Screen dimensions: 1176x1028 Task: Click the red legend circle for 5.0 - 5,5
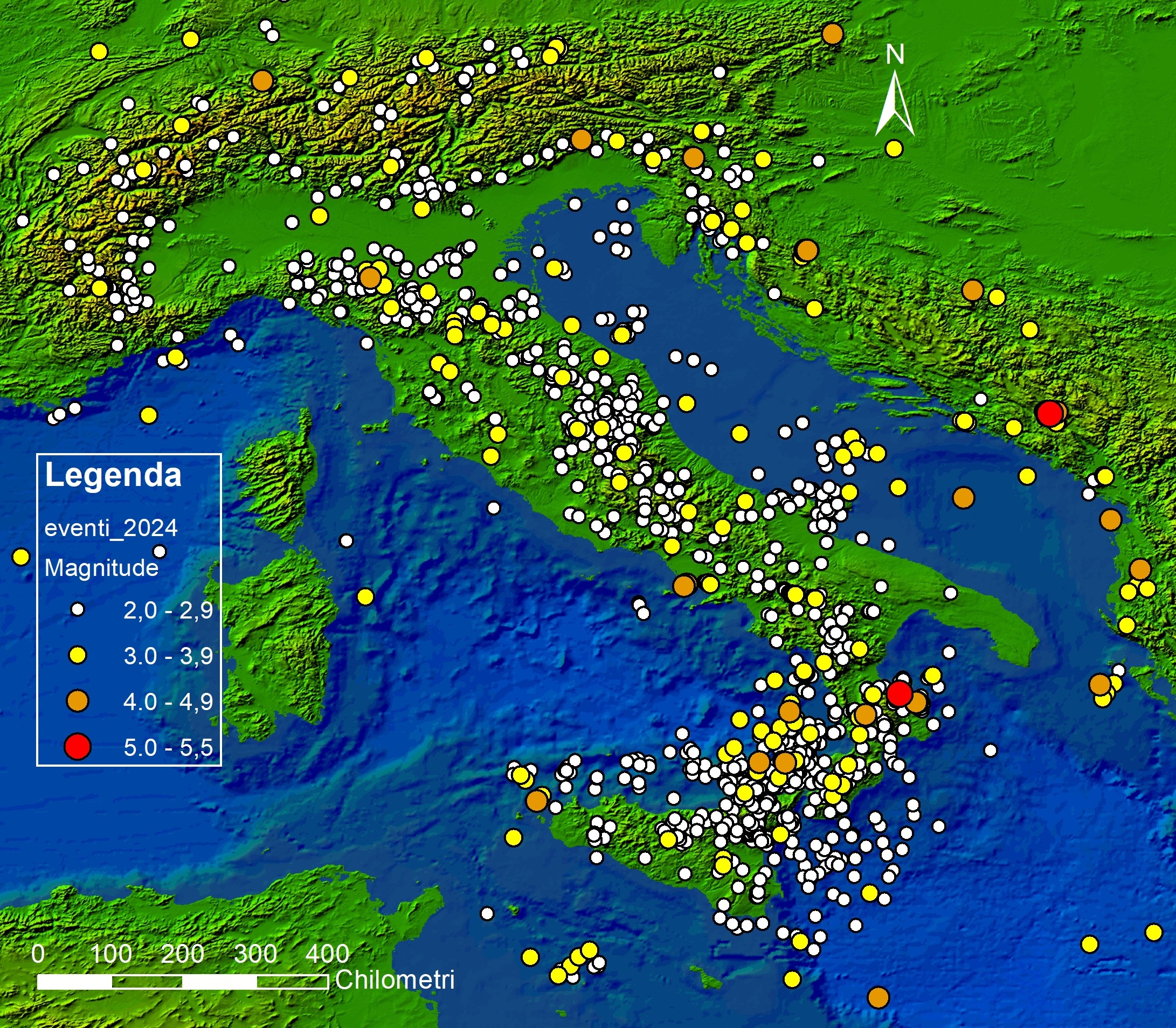(78, 747)
